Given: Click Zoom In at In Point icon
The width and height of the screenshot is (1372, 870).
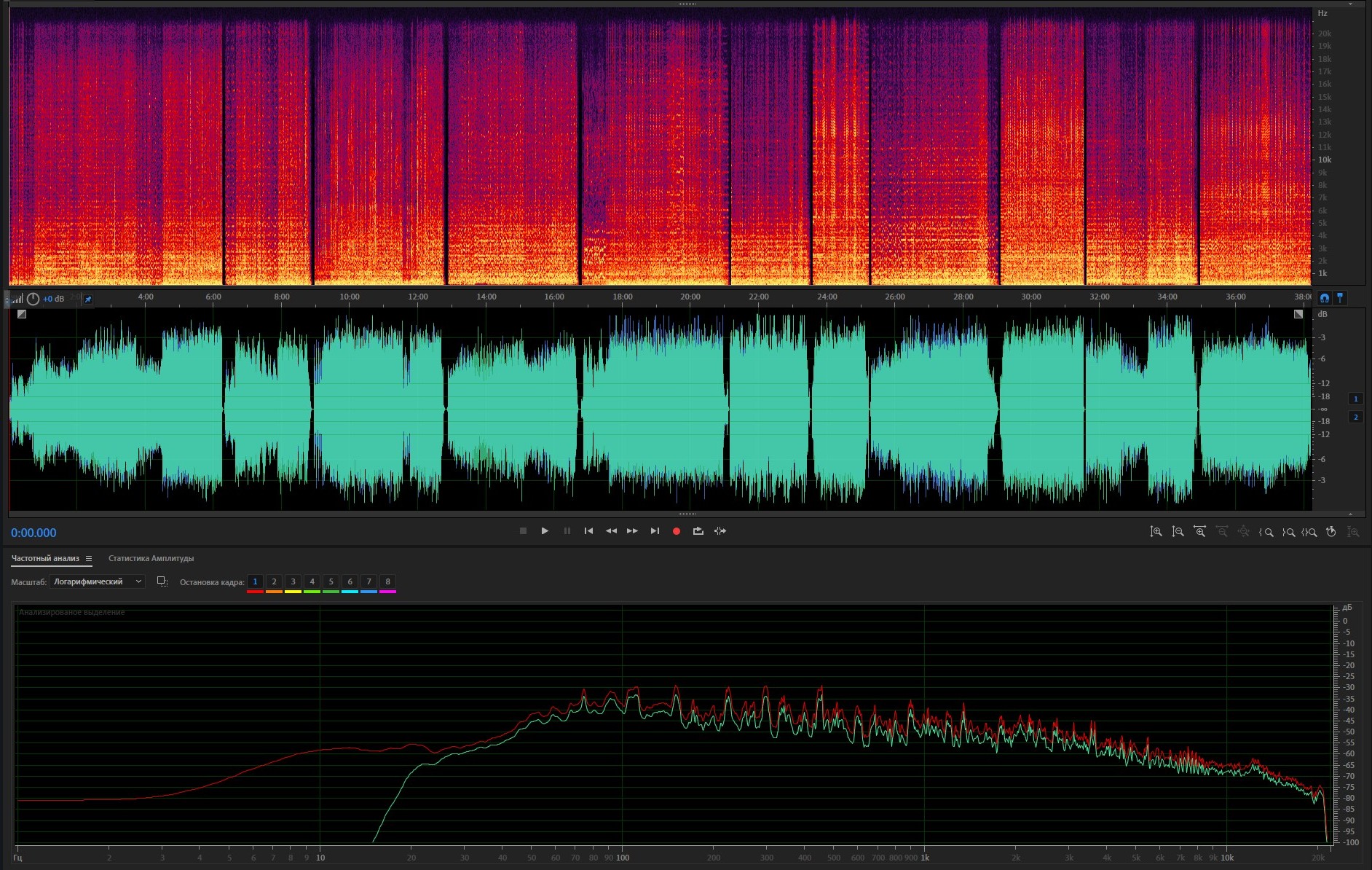Looking at the screenshot, I should (1266, 532).
